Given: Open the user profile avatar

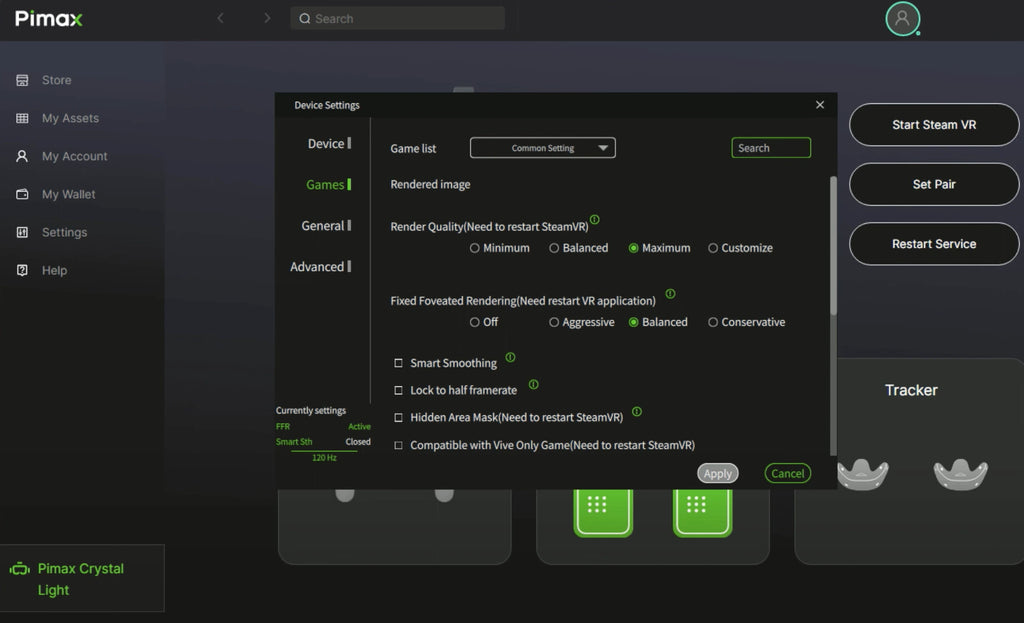Looking at the screenshot, I should pyautogui.click(x=903, y=18).
